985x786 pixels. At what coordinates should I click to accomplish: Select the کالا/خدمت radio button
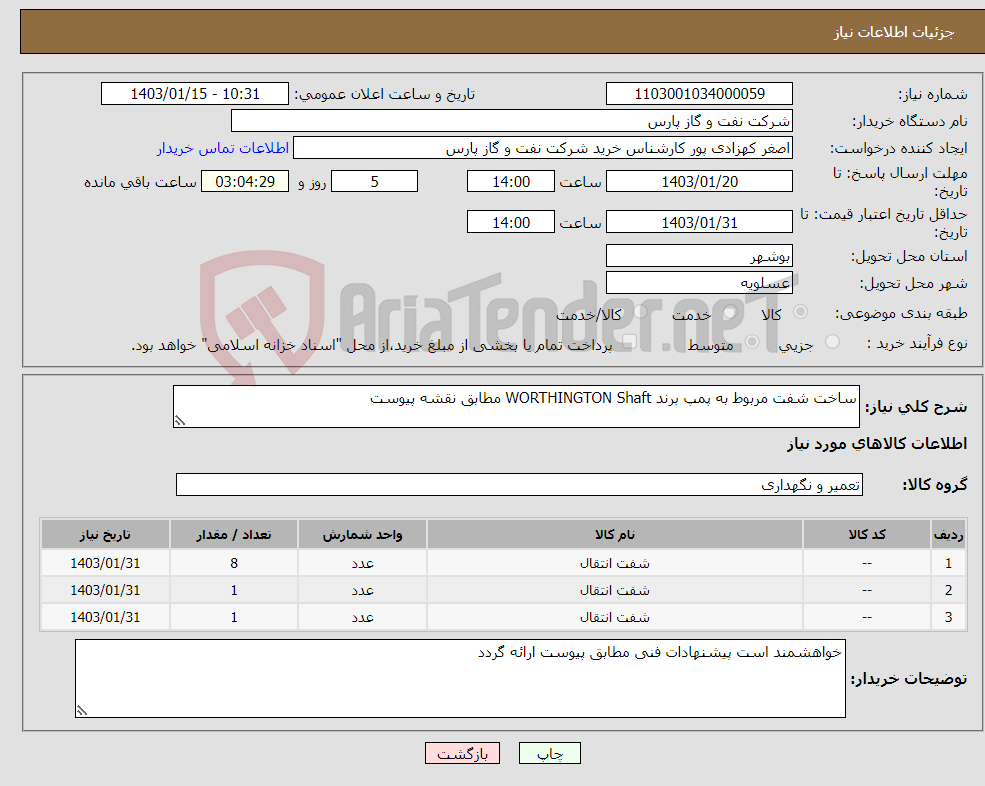pyautogui.click(x=640, y=312)
